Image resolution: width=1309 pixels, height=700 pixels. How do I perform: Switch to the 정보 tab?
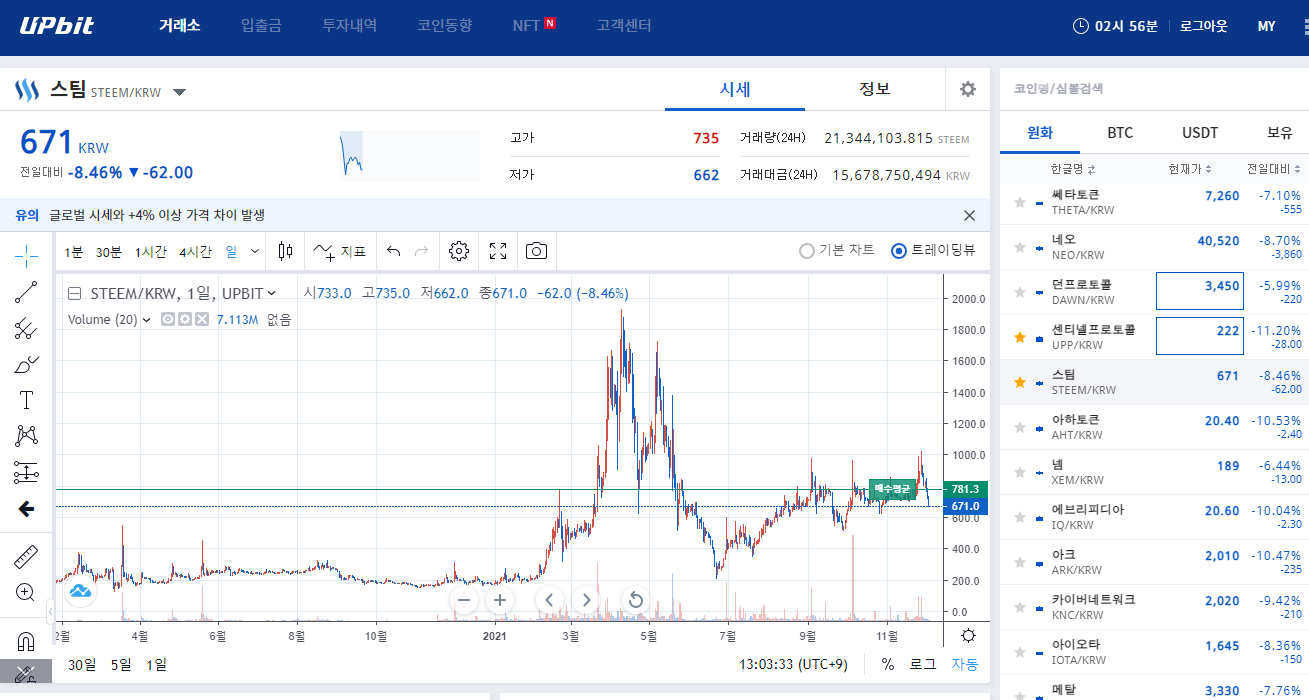click(x=875, y=89)
